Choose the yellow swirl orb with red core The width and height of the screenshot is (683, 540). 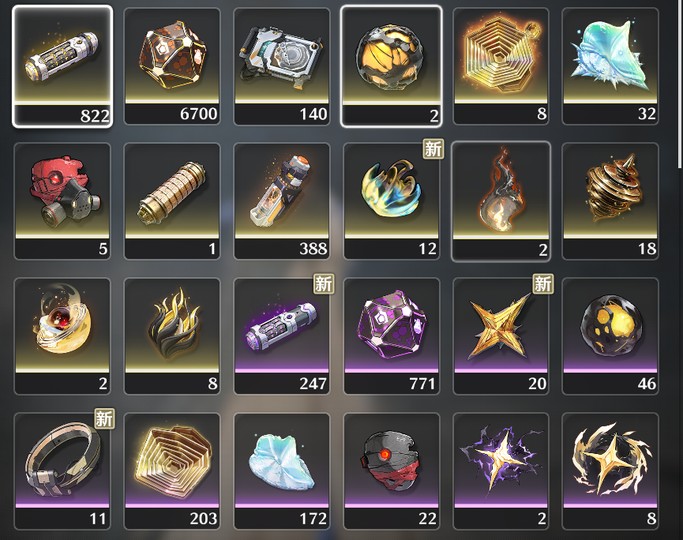pyautogui.click(x=62, y=336)
